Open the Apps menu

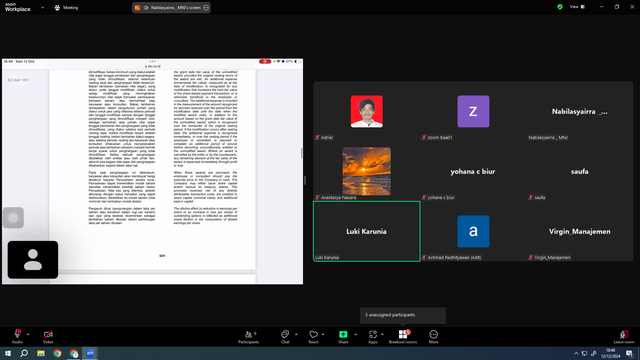coord(373,336)
